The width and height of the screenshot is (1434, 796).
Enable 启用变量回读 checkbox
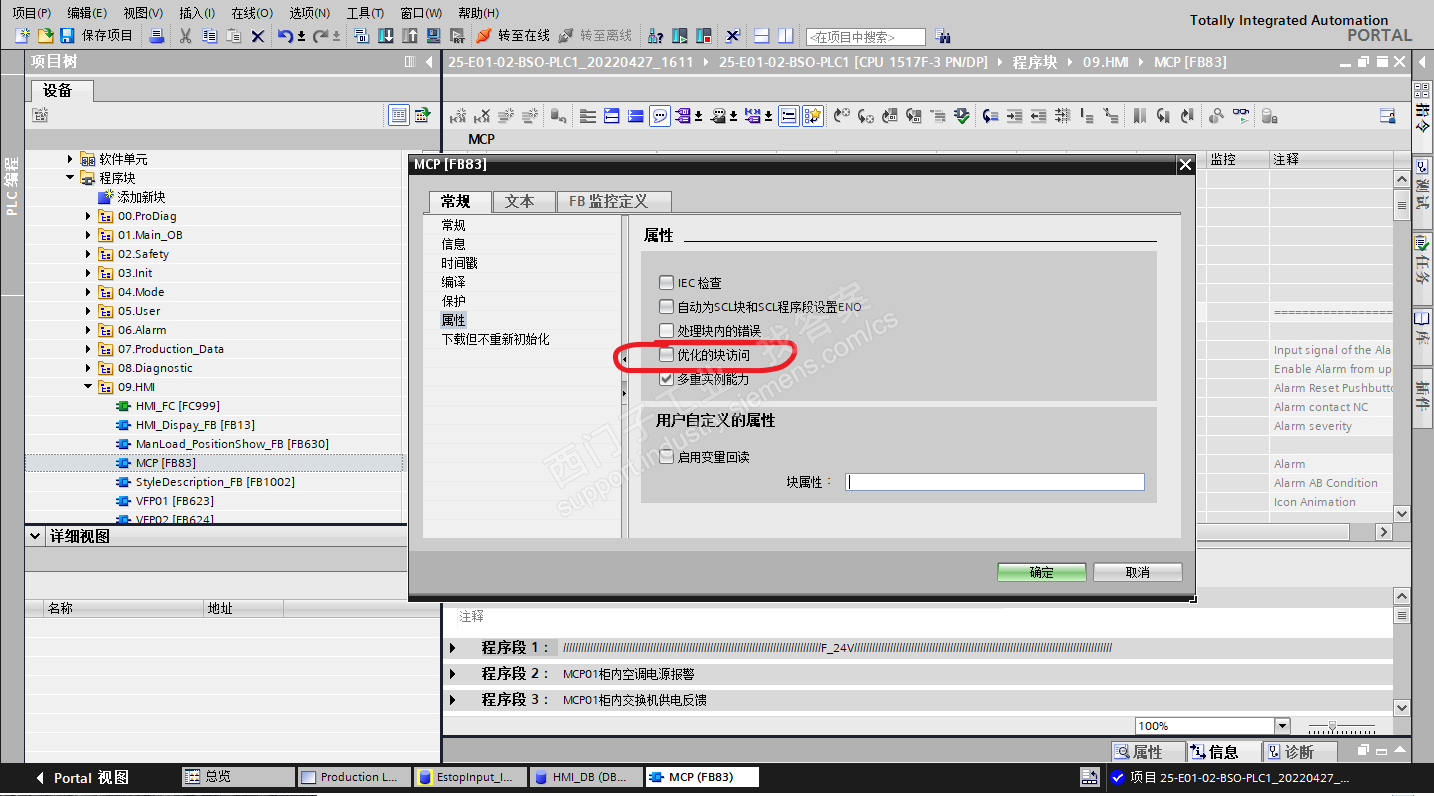point(667,457)
